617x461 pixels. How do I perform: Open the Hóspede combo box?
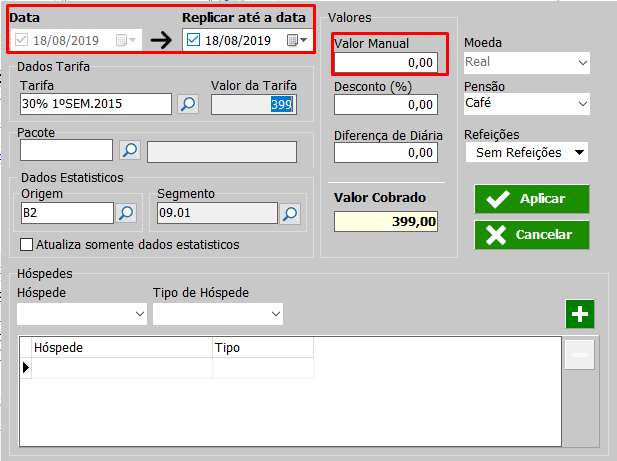[x=82, y=314]
